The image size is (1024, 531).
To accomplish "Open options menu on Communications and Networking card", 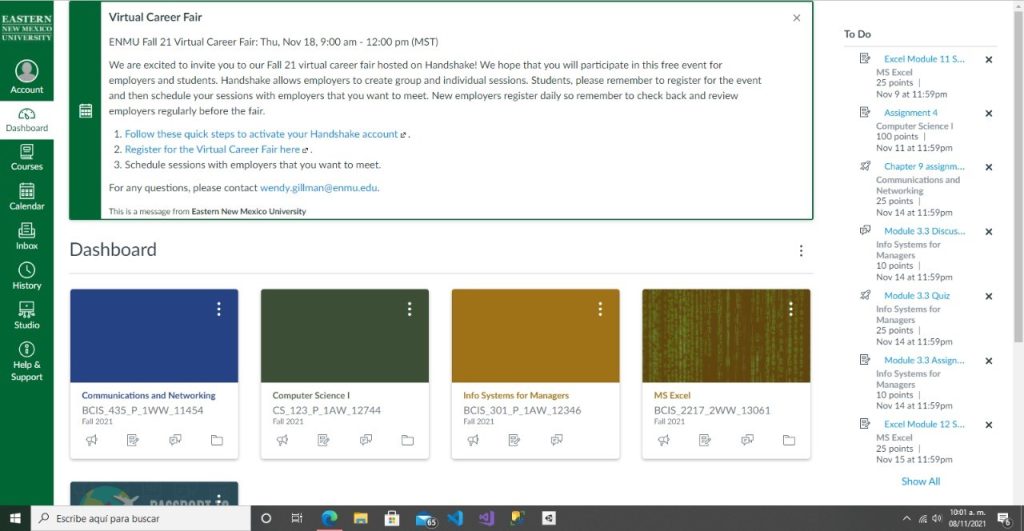I will (219, 309).
